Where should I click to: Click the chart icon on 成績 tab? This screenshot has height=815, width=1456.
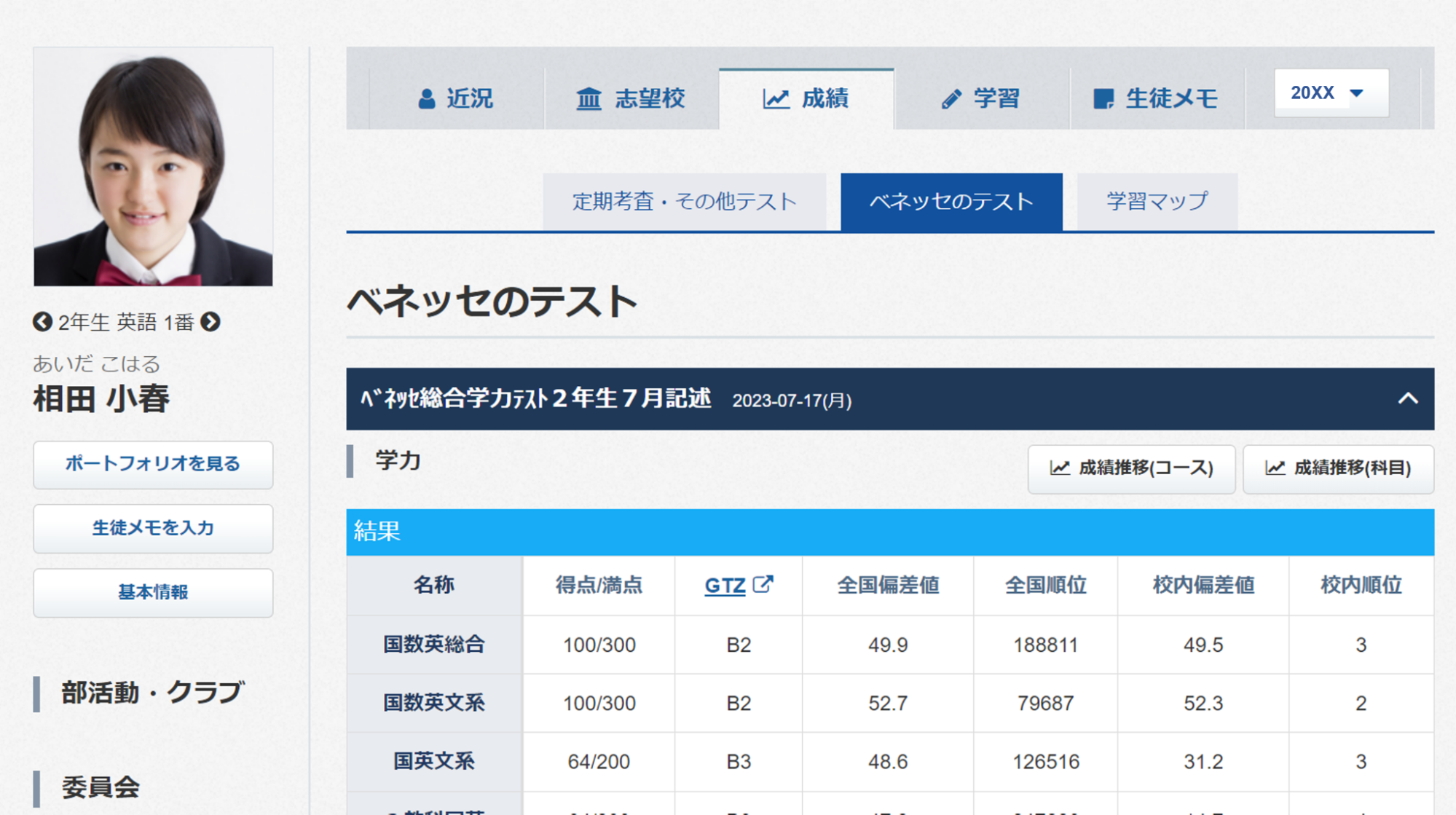click(776, 98)
